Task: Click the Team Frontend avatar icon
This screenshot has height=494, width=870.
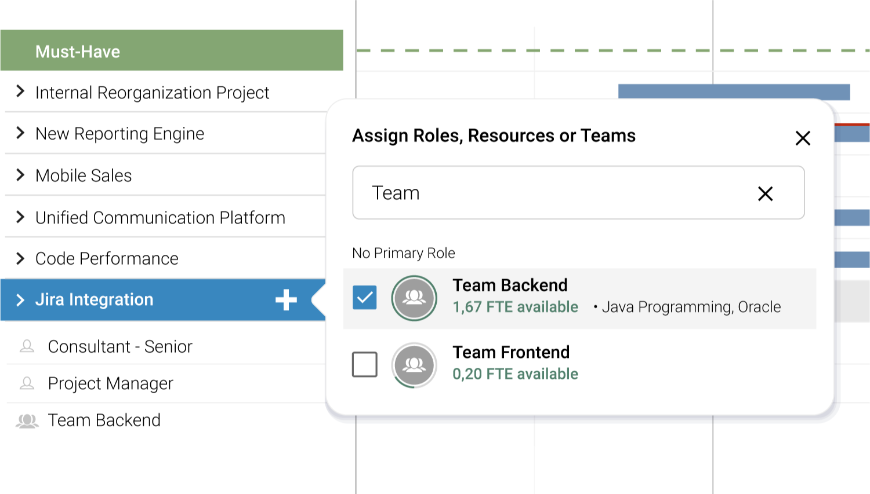Action: [414, 364]
